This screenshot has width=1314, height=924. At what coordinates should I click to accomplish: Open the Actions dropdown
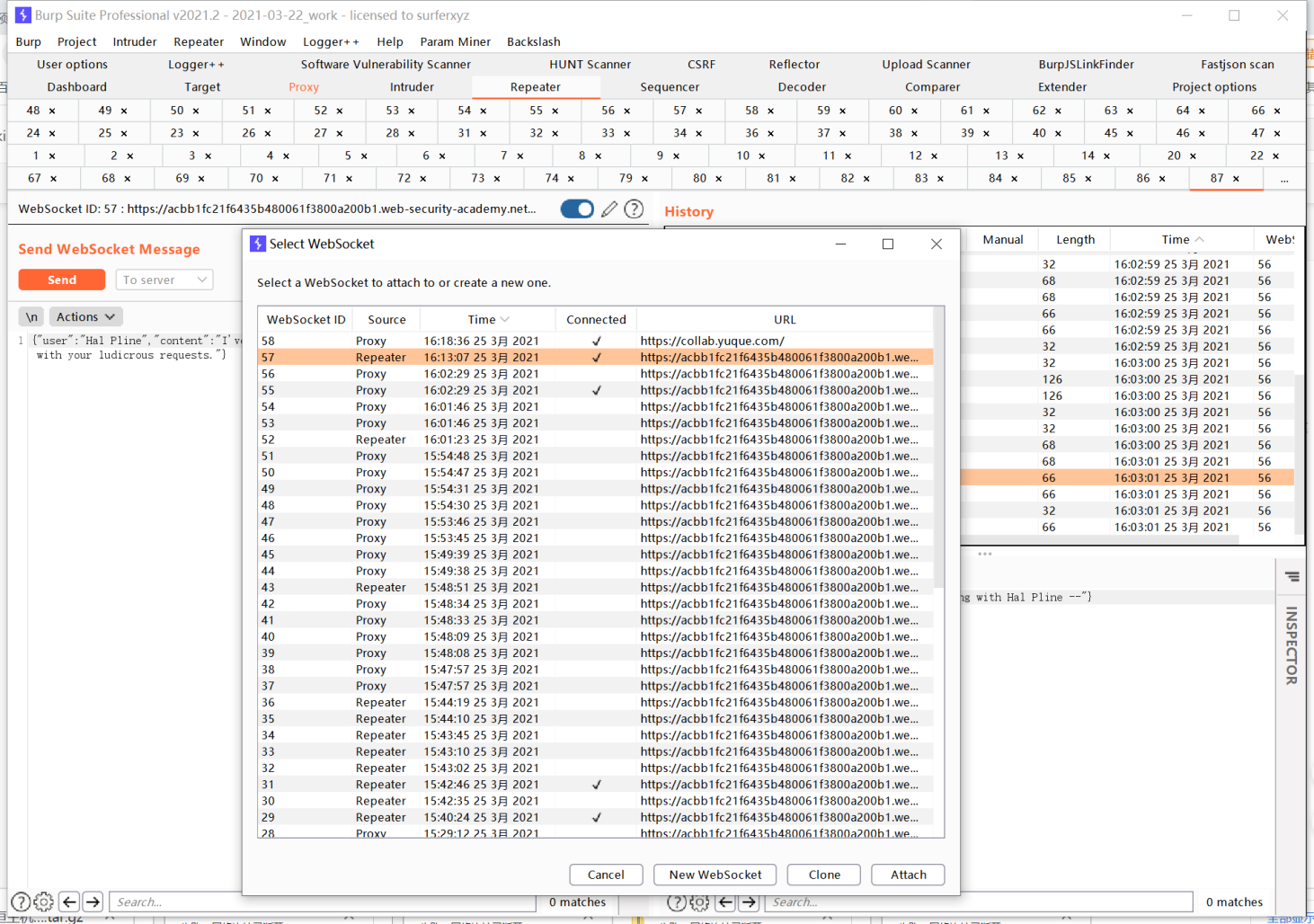[85, 316]
